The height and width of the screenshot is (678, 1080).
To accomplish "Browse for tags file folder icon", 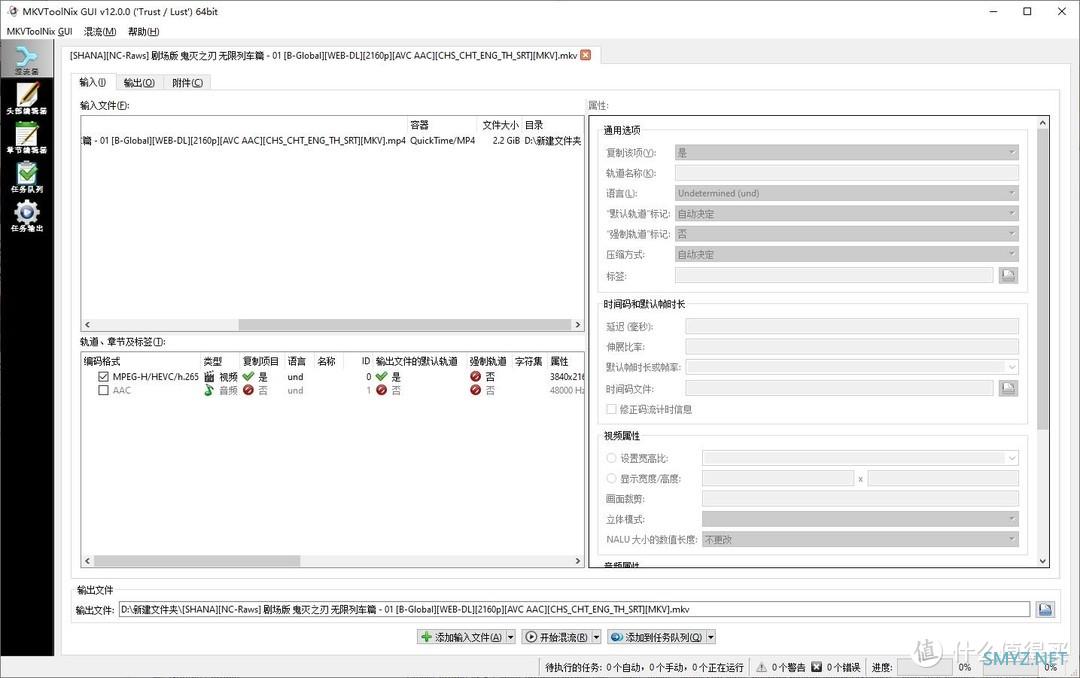I will coord(1008,276).
